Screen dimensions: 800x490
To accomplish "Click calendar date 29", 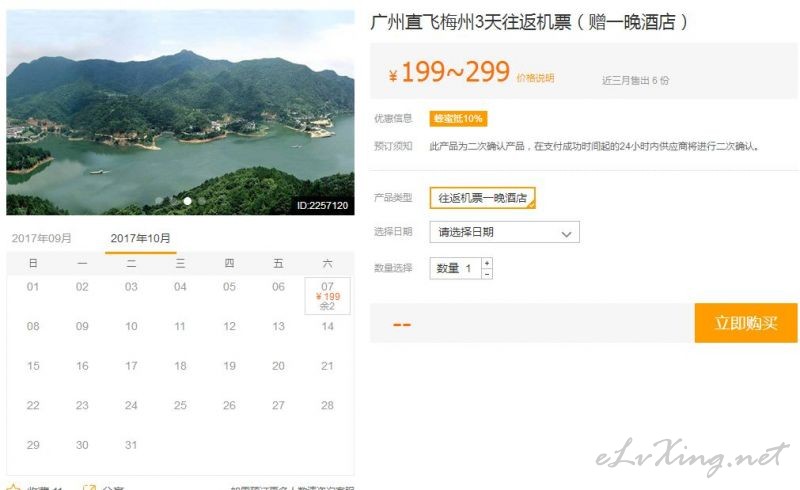I will (33, 445).
